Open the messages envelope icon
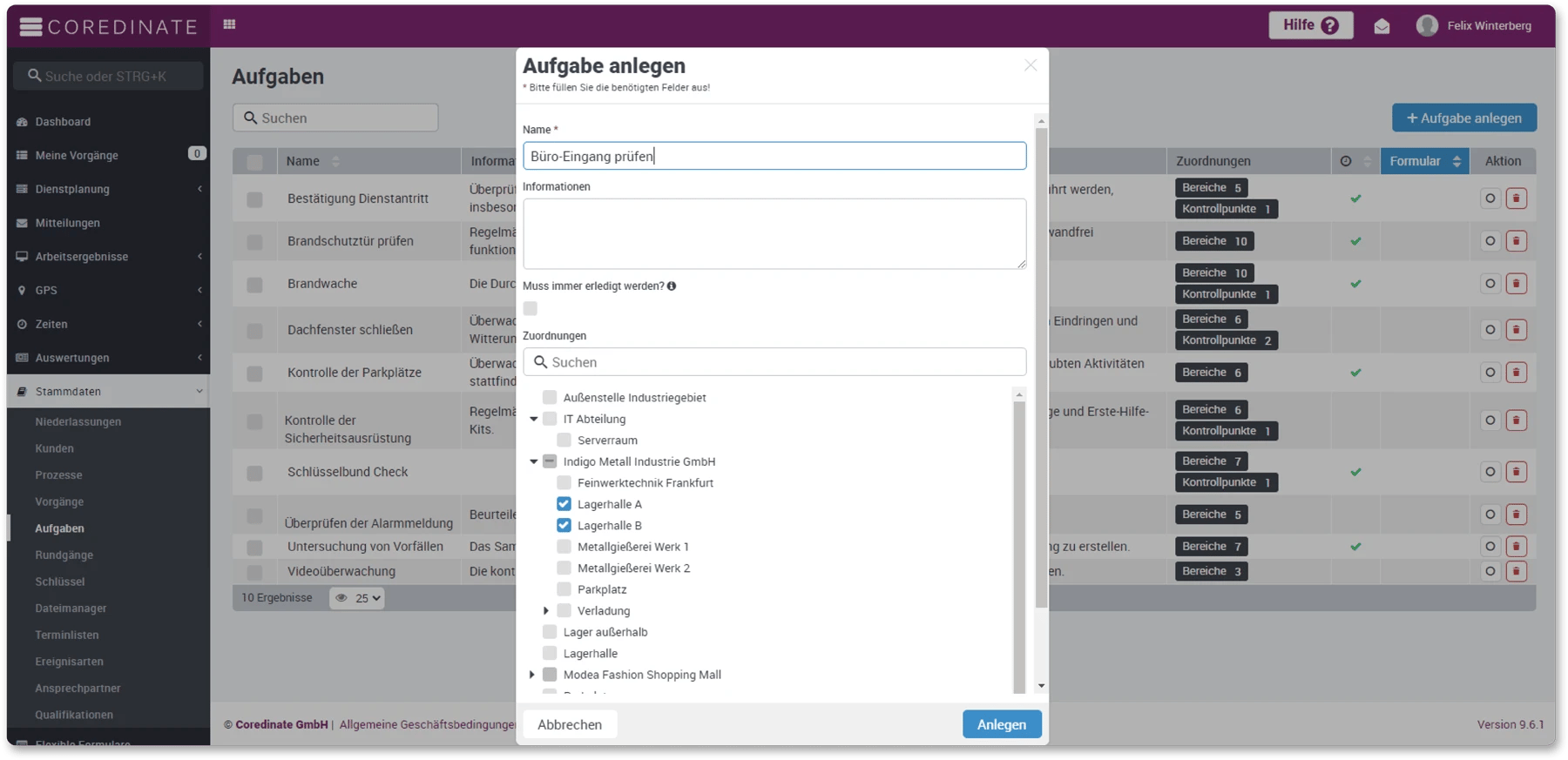The height and width of the screenshot is (760, 1568). click(x=1382, y=26)
